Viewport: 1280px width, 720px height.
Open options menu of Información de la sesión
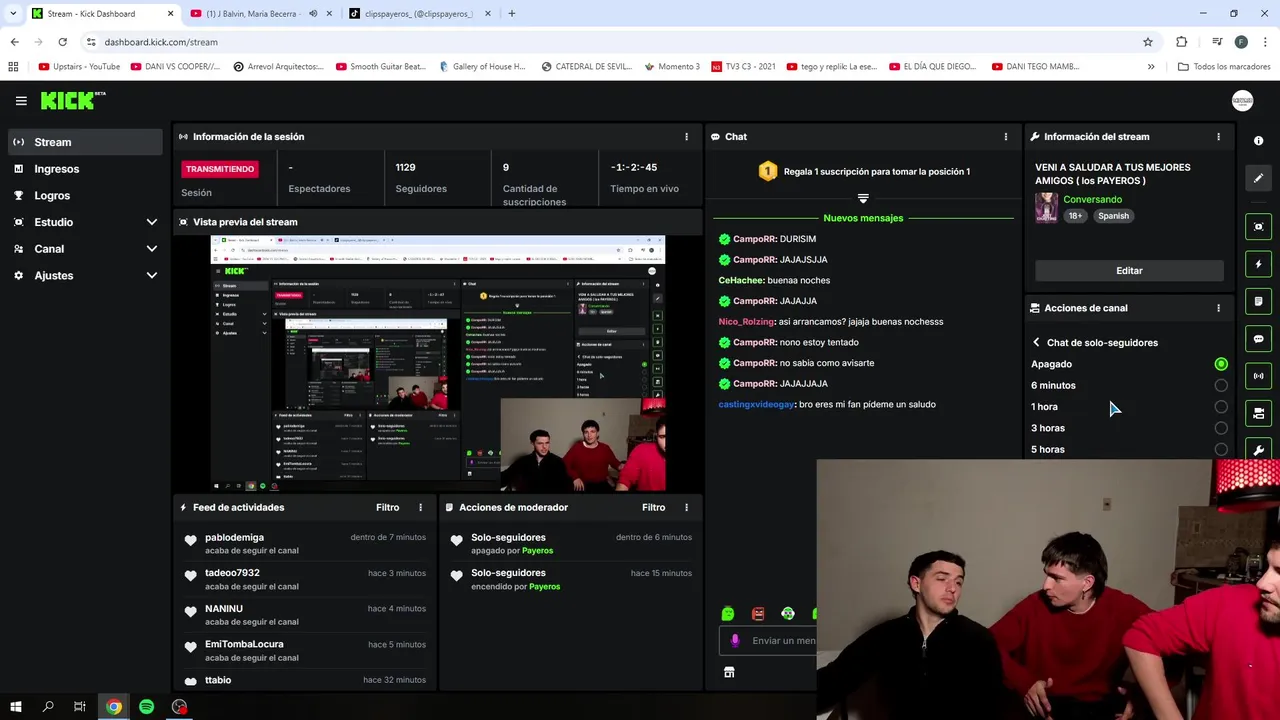[686, 137]
